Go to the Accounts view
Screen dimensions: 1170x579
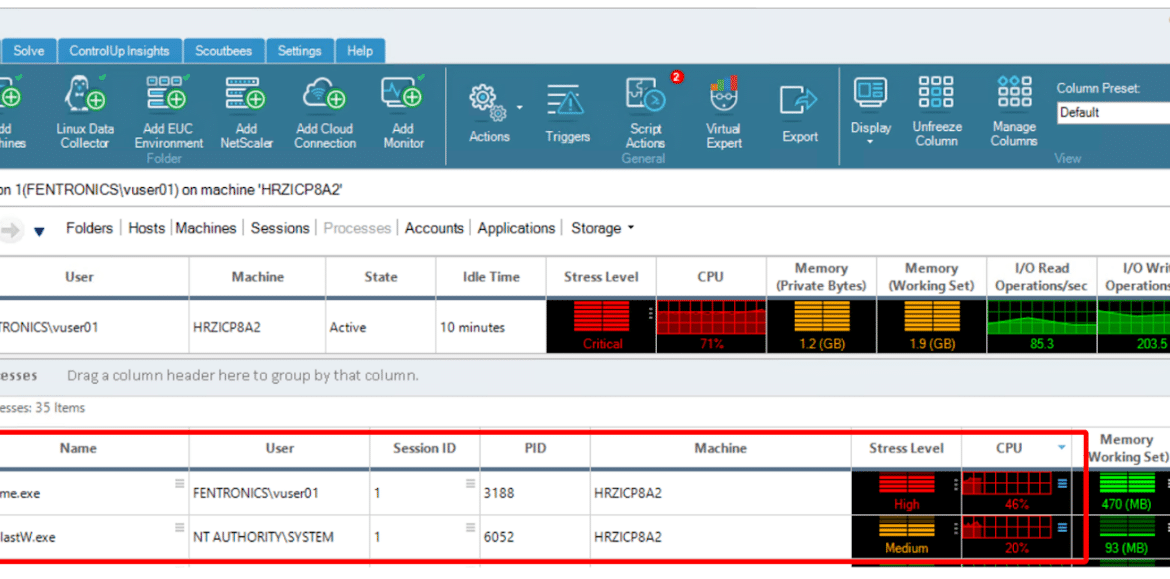434,228
